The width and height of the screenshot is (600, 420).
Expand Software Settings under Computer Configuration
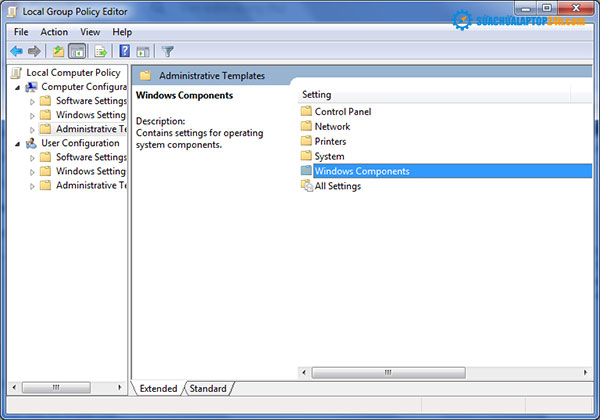coord(32,102)
